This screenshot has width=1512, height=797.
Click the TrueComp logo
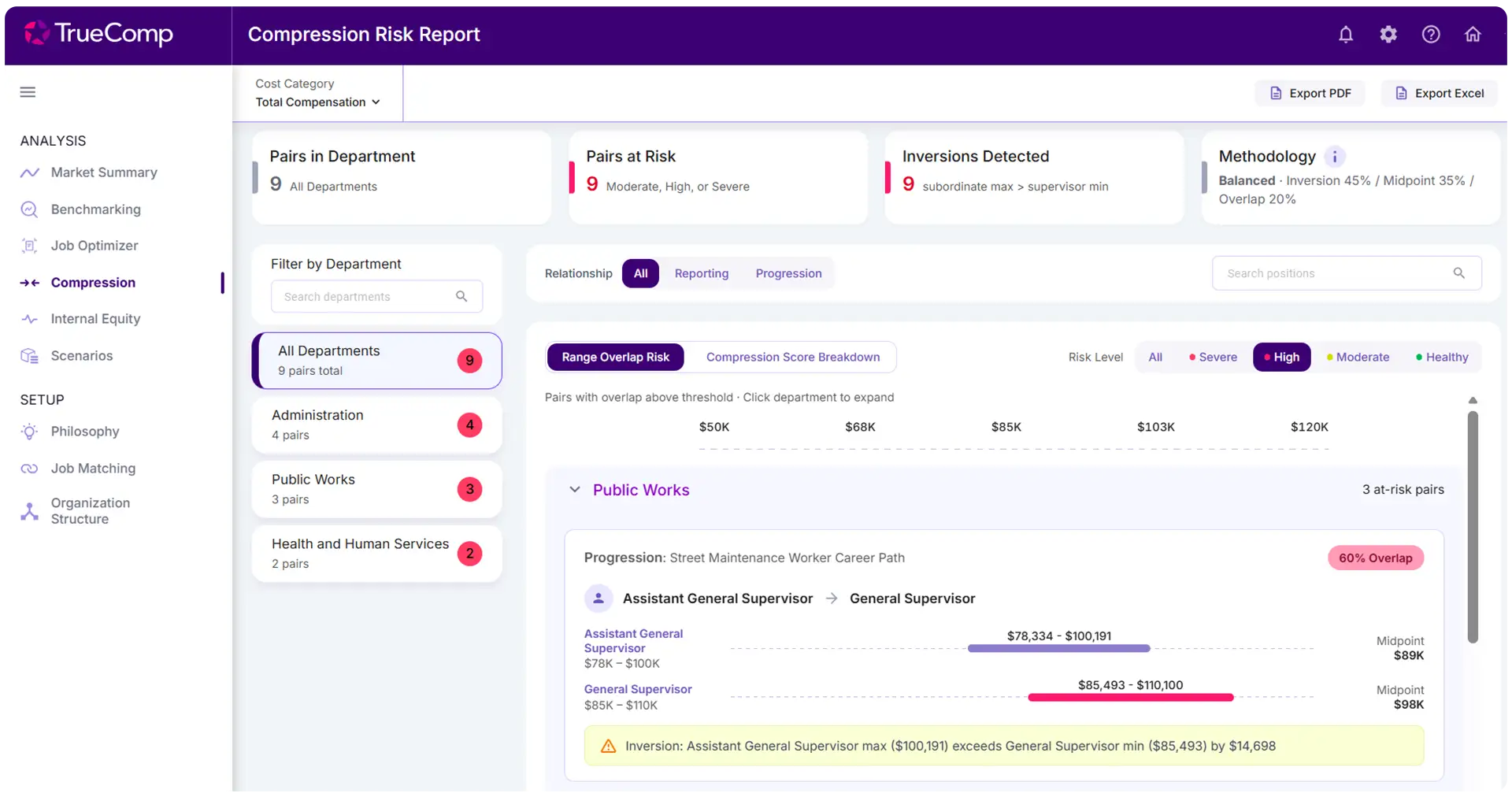[98, 33]
